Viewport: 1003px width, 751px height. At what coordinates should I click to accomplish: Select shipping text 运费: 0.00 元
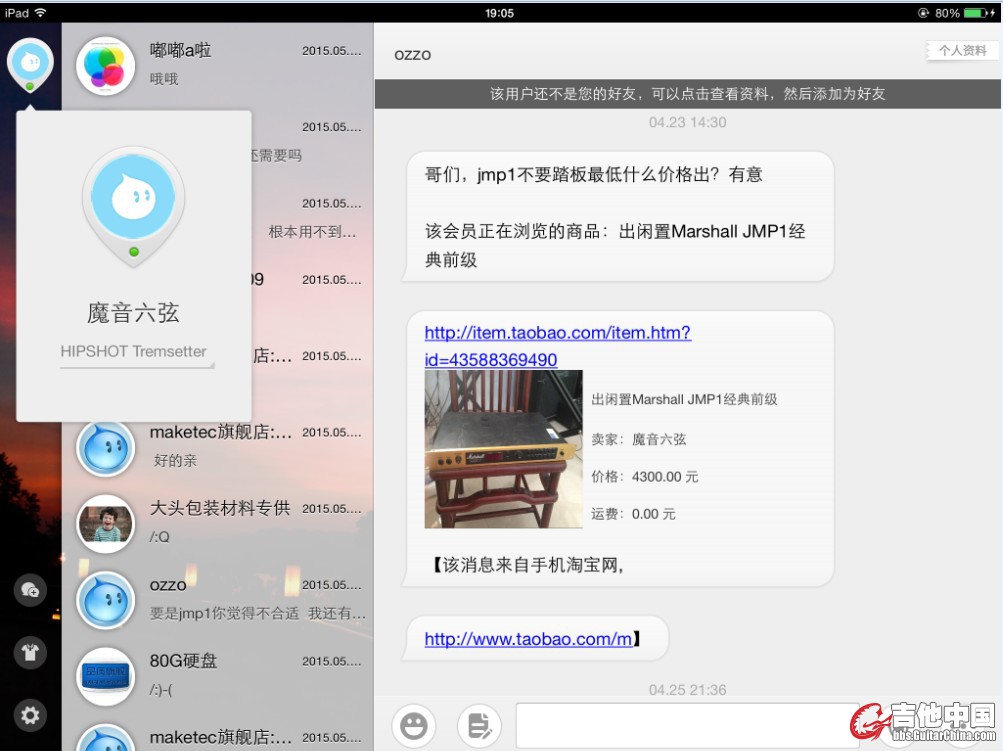[x=633, y=514]
